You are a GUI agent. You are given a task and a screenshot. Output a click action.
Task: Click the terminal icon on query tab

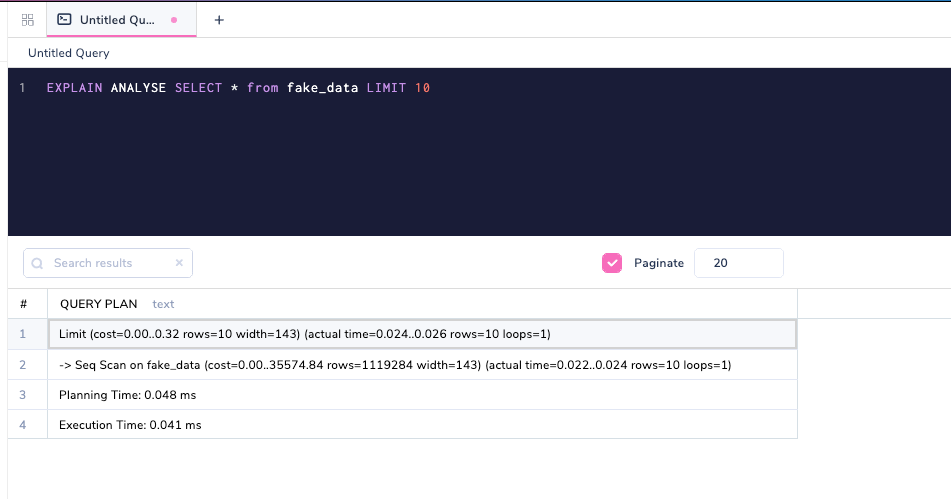(65, 19)
